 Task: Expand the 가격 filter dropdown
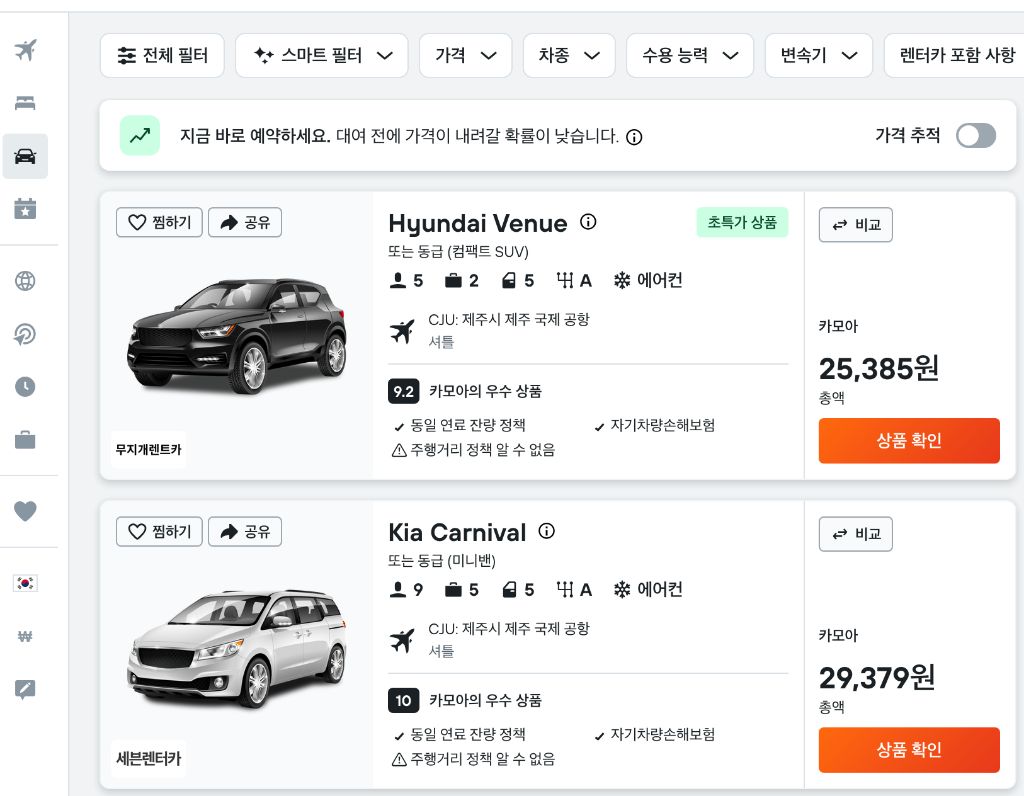point(465,56)
